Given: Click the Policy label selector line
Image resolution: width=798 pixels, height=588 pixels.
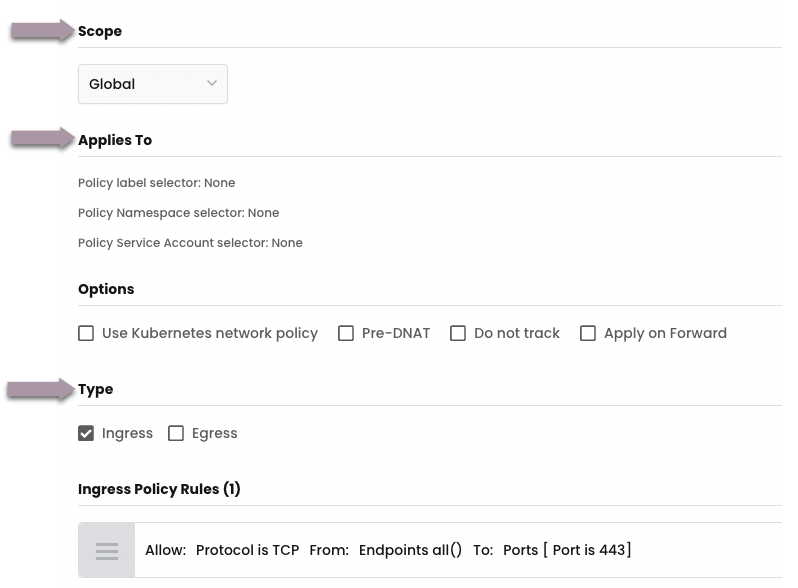Looking at the screenshot, I should pyautogui.click(x=157, y=183).
